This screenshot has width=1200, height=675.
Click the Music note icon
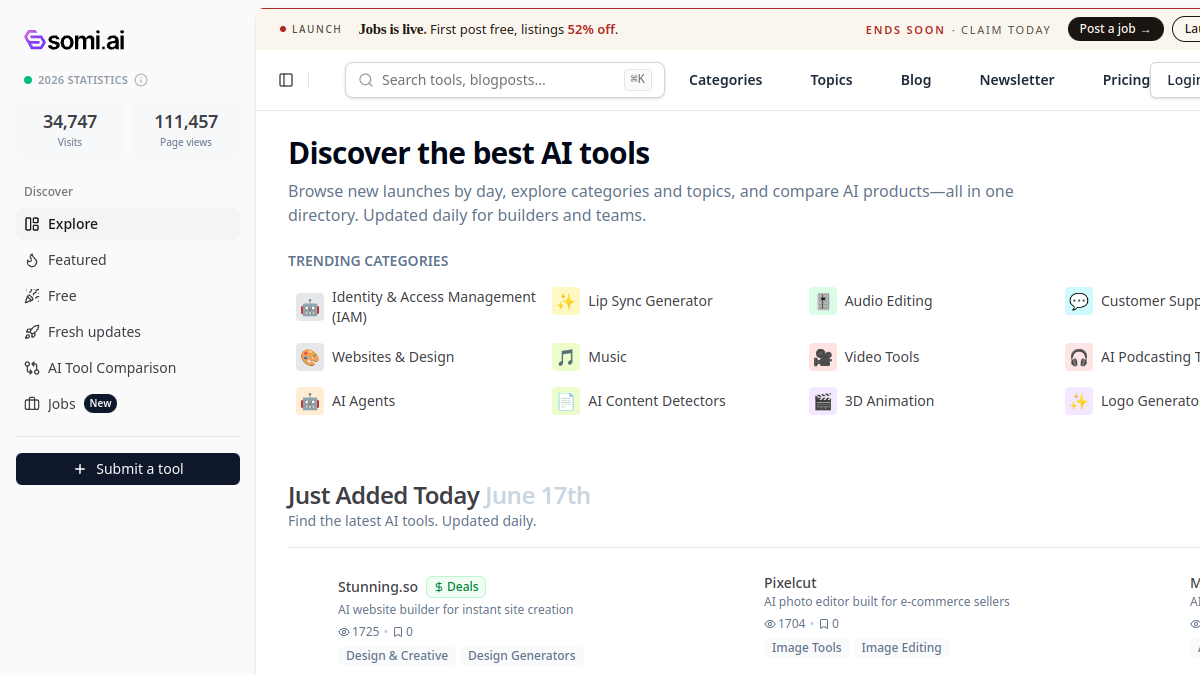[566, 357]
